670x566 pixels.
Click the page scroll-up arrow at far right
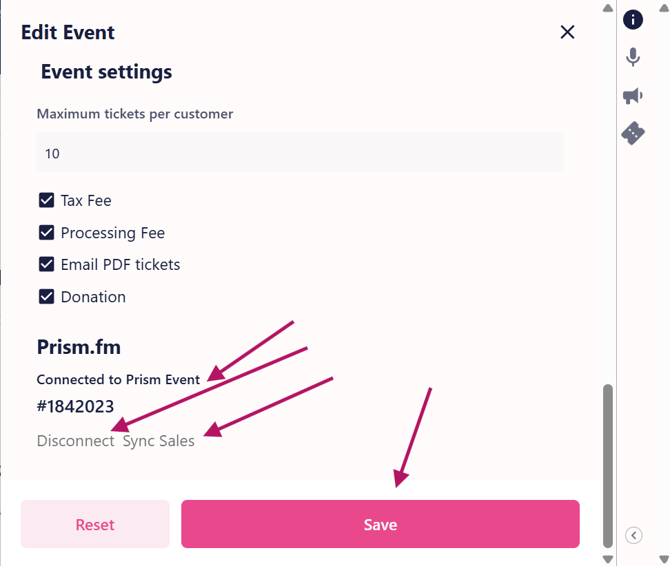click(663, 8)
